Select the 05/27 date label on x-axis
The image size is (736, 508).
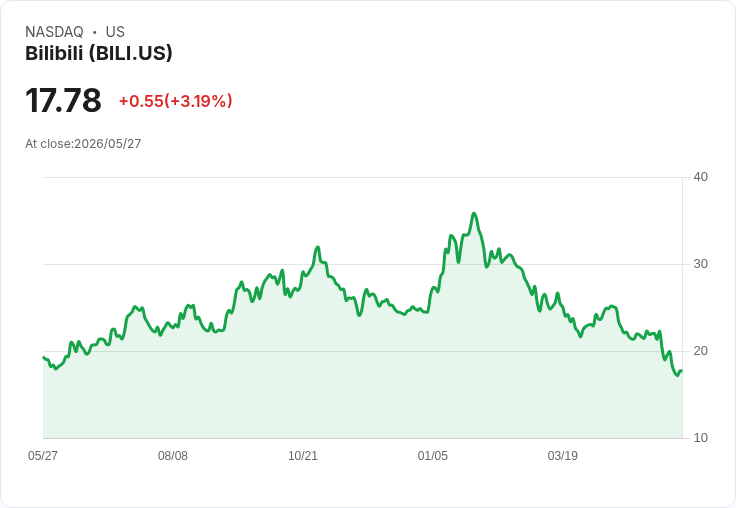point(43,455)
